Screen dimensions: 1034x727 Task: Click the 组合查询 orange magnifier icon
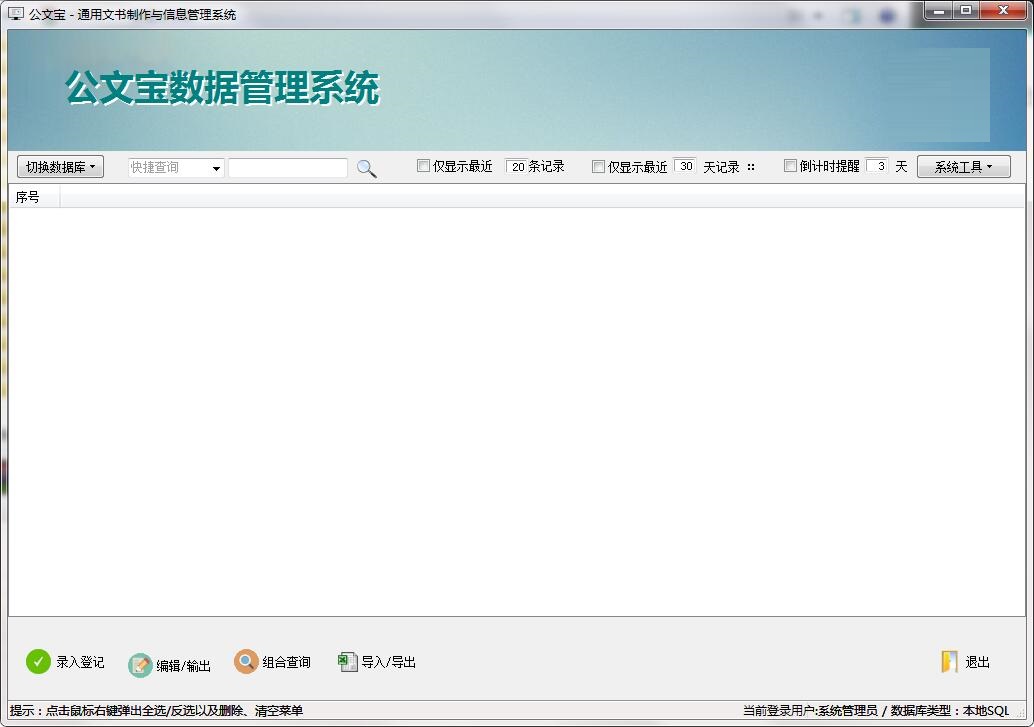tap(245, 662)
